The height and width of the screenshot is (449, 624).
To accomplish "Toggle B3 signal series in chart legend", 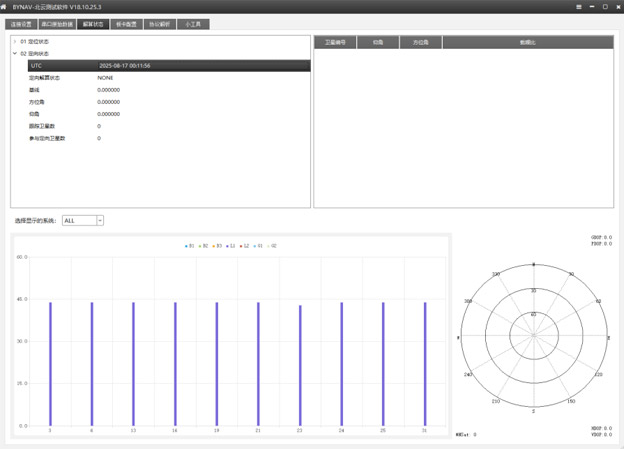I will point(217,245).
